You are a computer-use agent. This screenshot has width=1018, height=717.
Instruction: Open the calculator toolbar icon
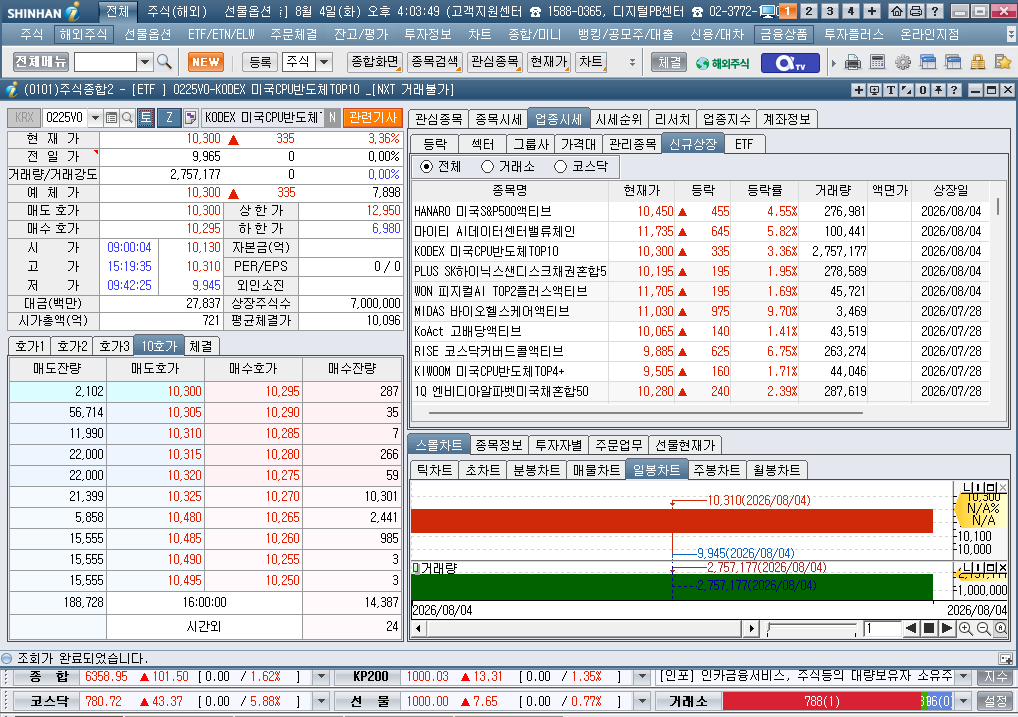[877, 62]
